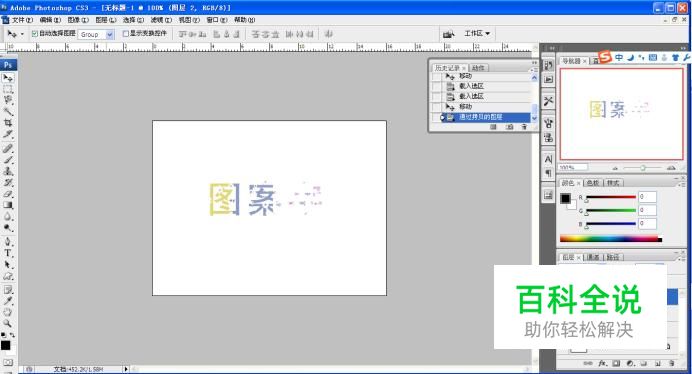Screen dimensions: 692x374
Task: Select the Brush tool
Action: (8, 160)
